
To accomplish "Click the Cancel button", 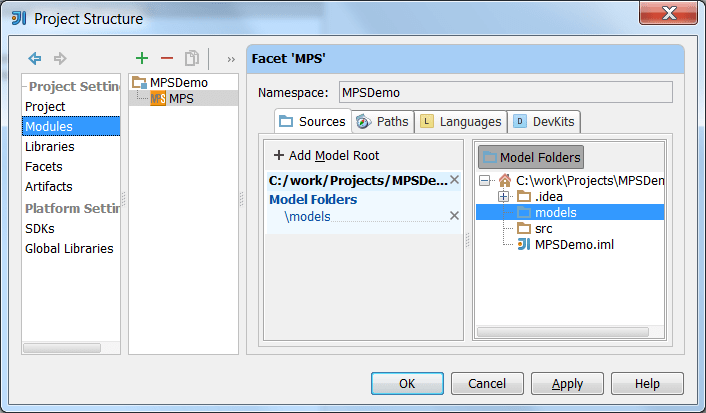I will coord(487,383).
